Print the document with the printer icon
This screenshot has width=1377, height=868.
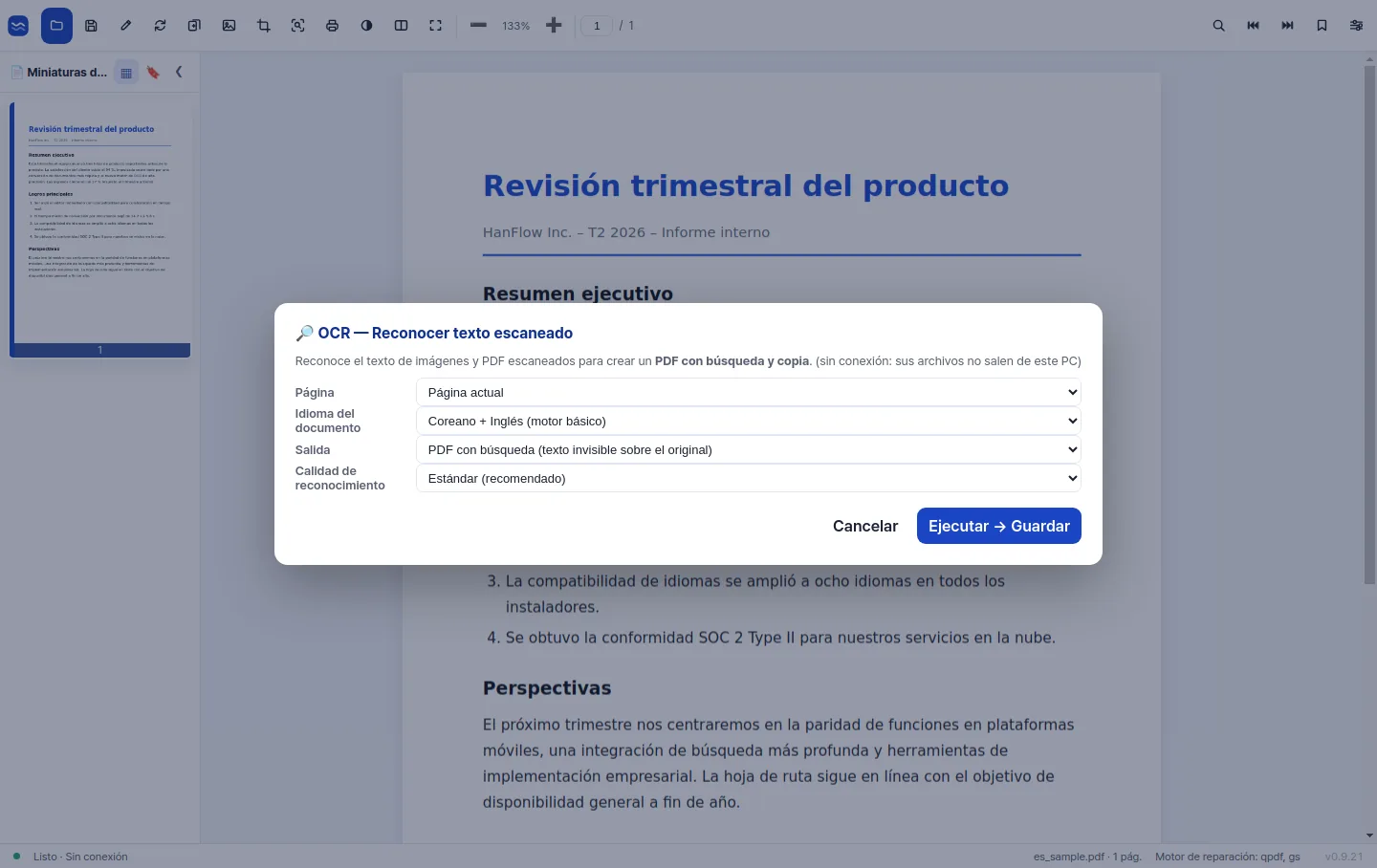[x=333, y=26]
